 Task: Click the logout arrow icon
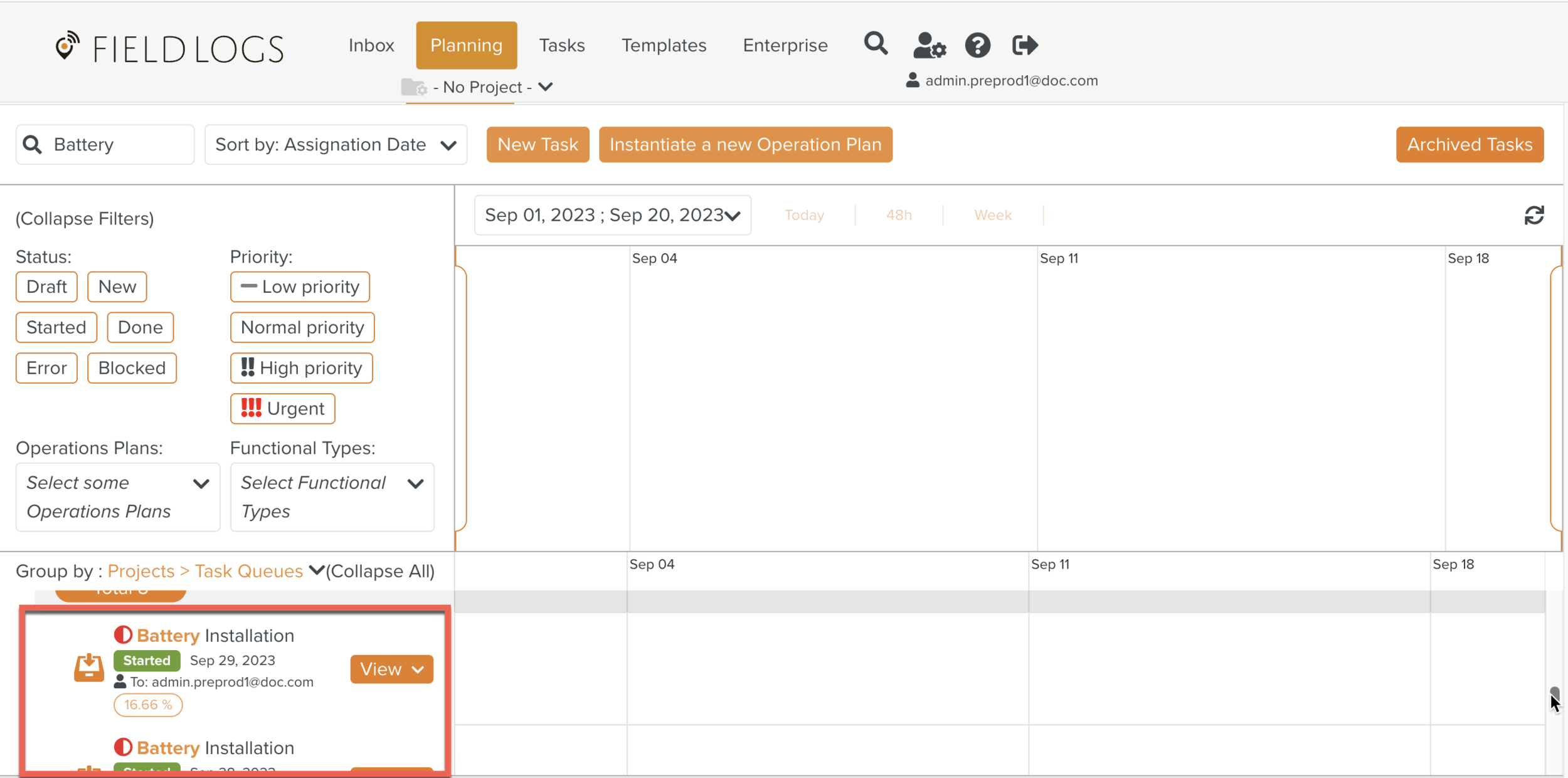[1025, 45]
